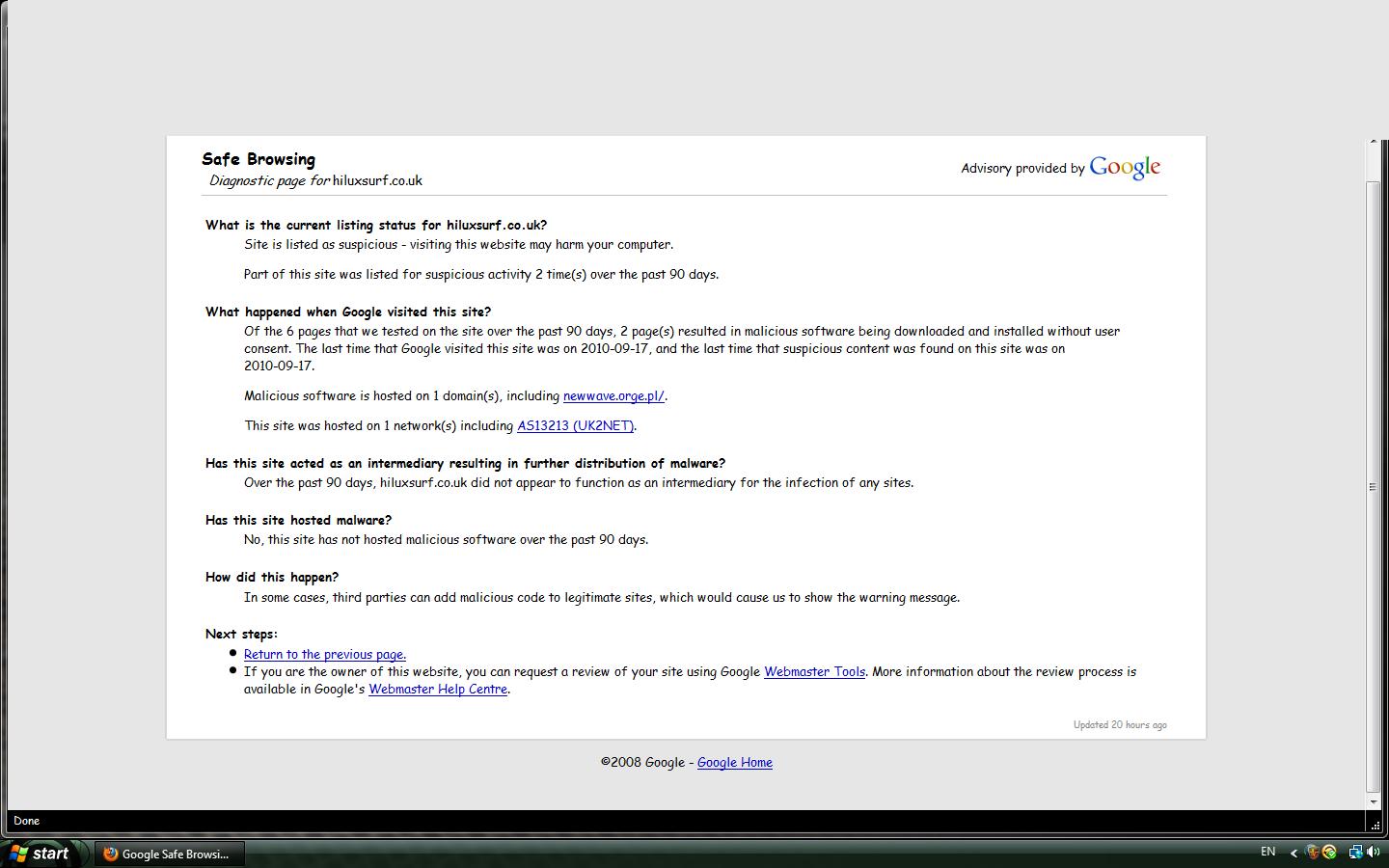
Task: Switch to Google Safe Browsing taskbar window
Action: [169, 854]
